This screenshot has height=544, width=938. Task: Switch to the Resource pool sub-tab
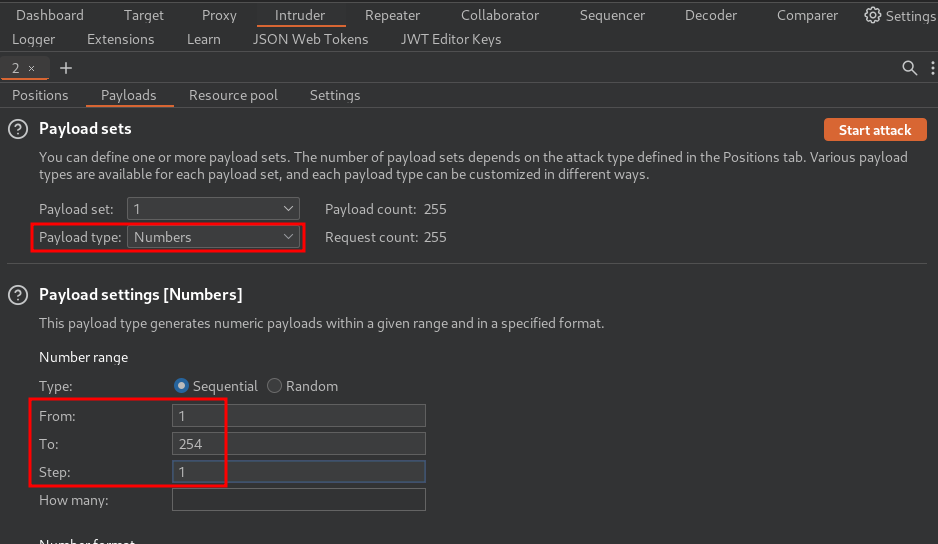pyautogui.click(x=233, y=95)
